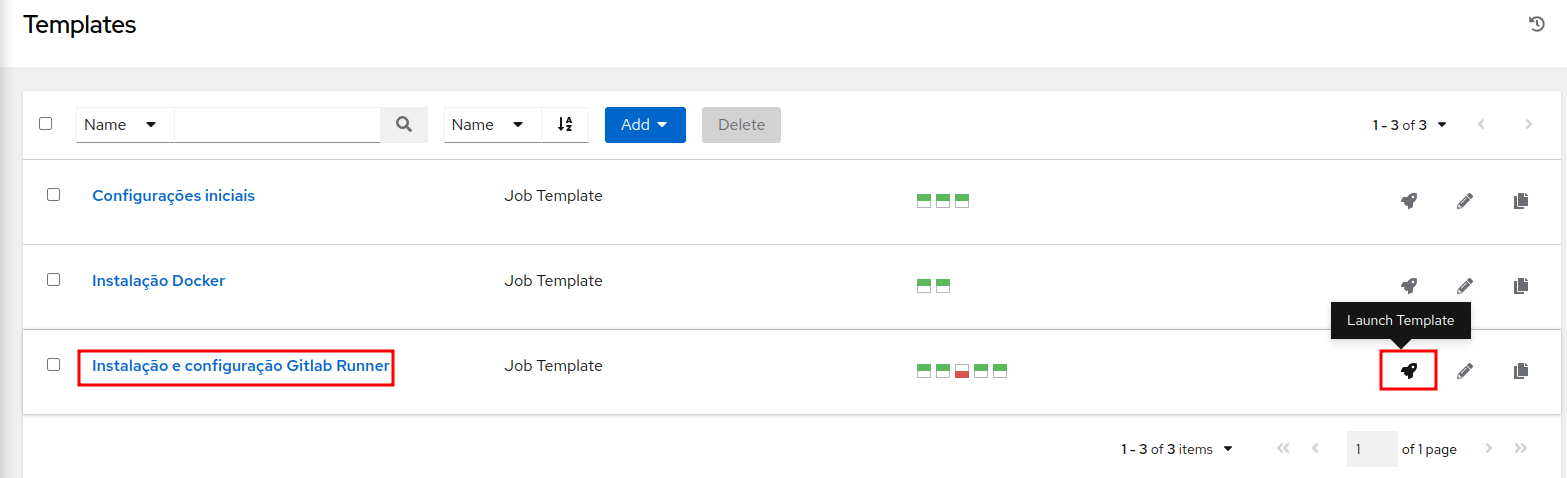Click the search magnifier button
Image resolution: width=1567 pixels, height=478 pixels.
tap(404, 125)
